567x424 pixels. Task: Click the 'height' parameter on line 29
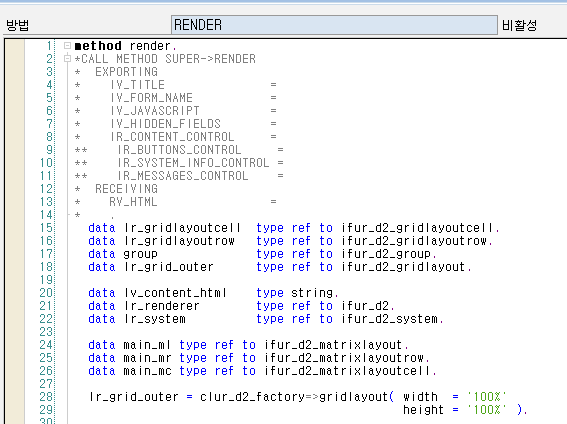click(x=423, y=410)
